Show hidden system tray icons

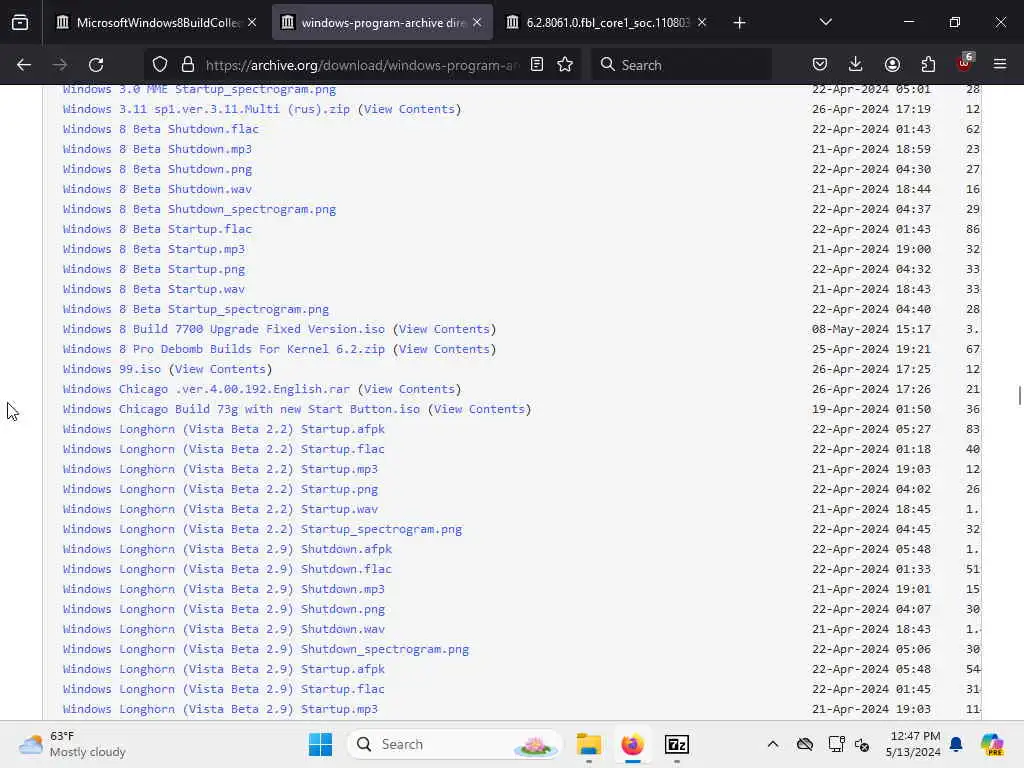pyautogui.click(x=773, y=744)
